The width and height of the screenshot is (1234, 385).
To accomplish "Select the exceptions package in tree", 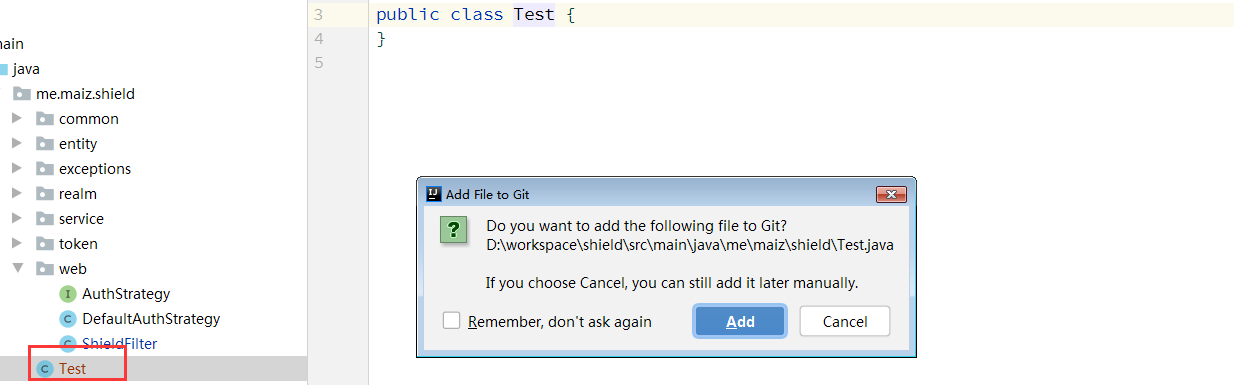I will pyautogui.click(x=95, y=169).
